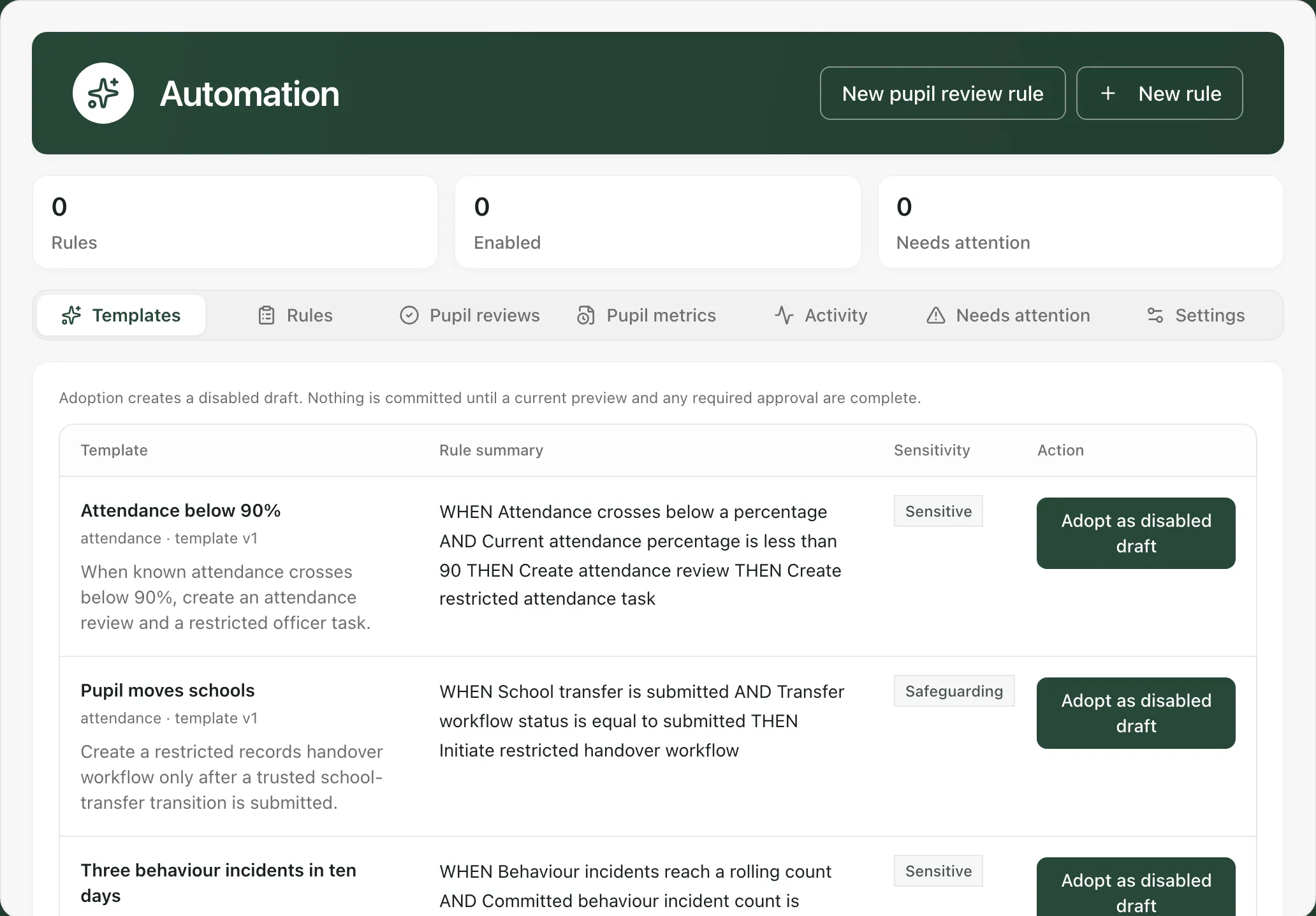Select the Rules count card
Screen dimensions: 1316x916
tap(235, 222)
